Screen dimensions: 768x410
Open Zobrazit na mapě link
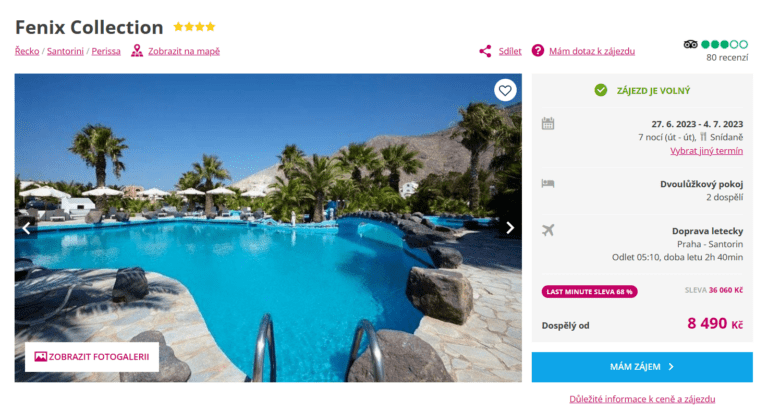click(184, 51)
